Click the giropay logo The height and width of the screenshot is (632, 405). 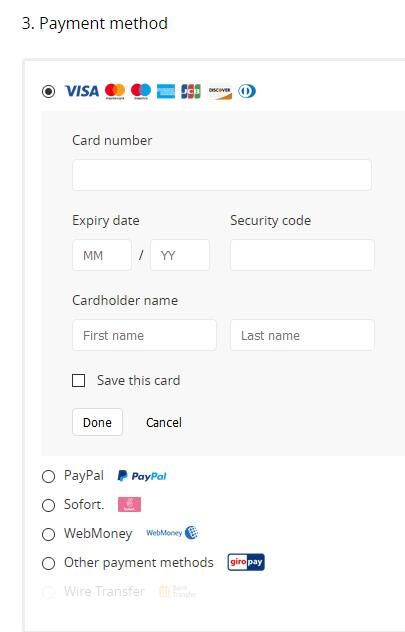(246, 562)
